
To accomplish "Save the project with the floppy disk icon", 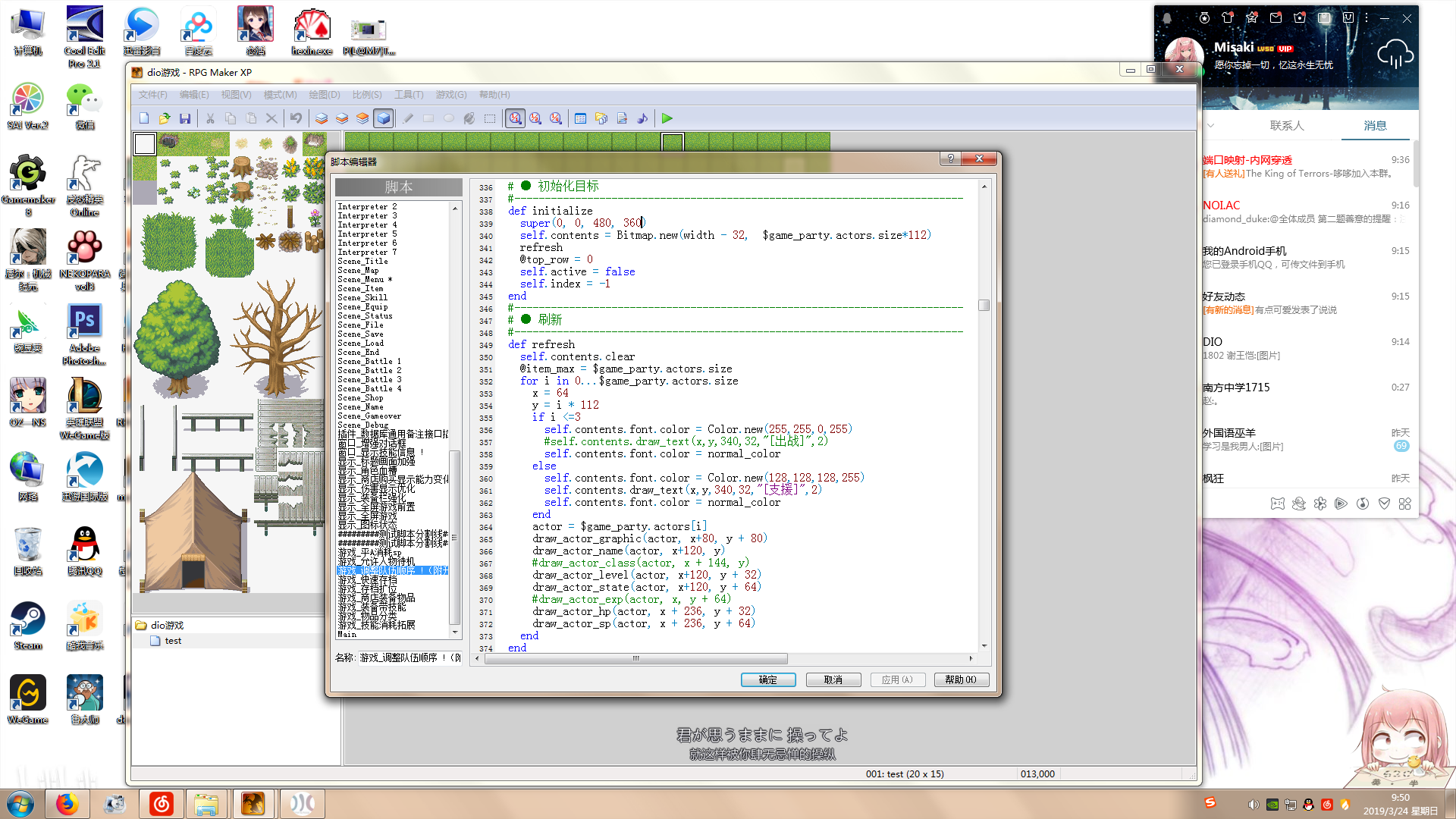I will point(185,118).
